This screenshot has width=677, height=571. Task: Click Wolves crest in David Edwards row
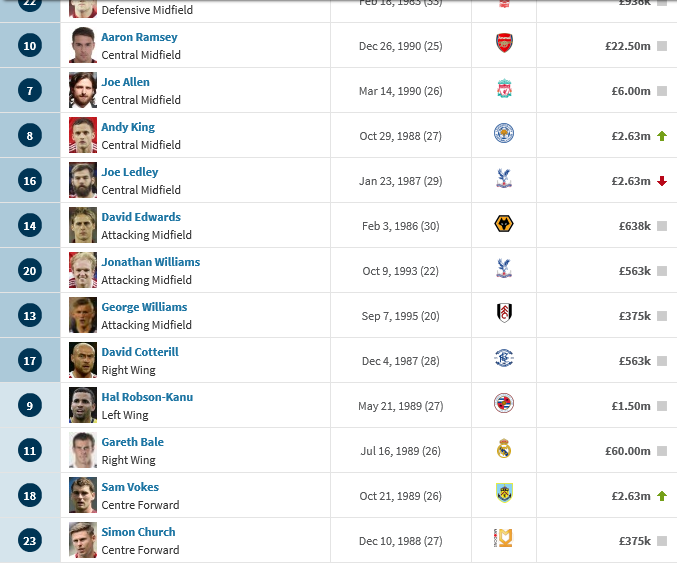click(x=504, y=224)
